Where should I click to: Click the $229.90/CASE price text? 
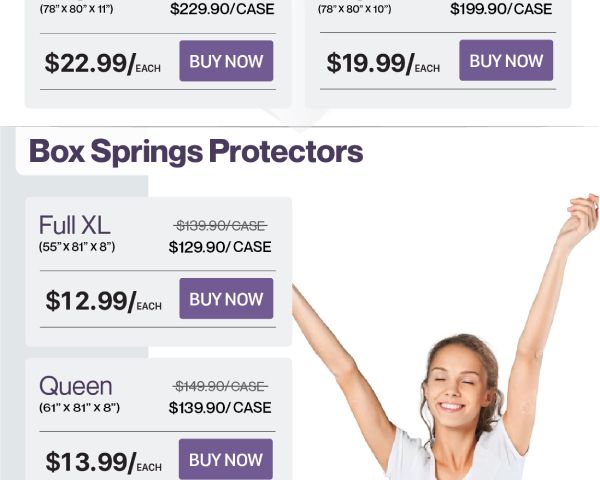tap(221, 9)
